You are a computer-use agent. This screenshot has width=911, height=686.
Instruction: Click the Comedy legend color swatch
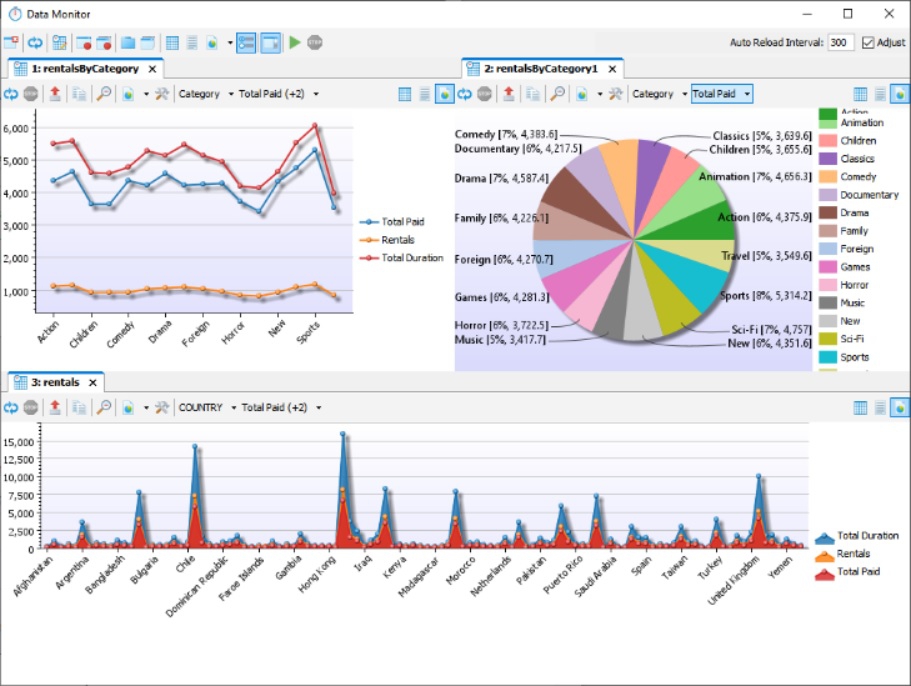click(827, 177)
